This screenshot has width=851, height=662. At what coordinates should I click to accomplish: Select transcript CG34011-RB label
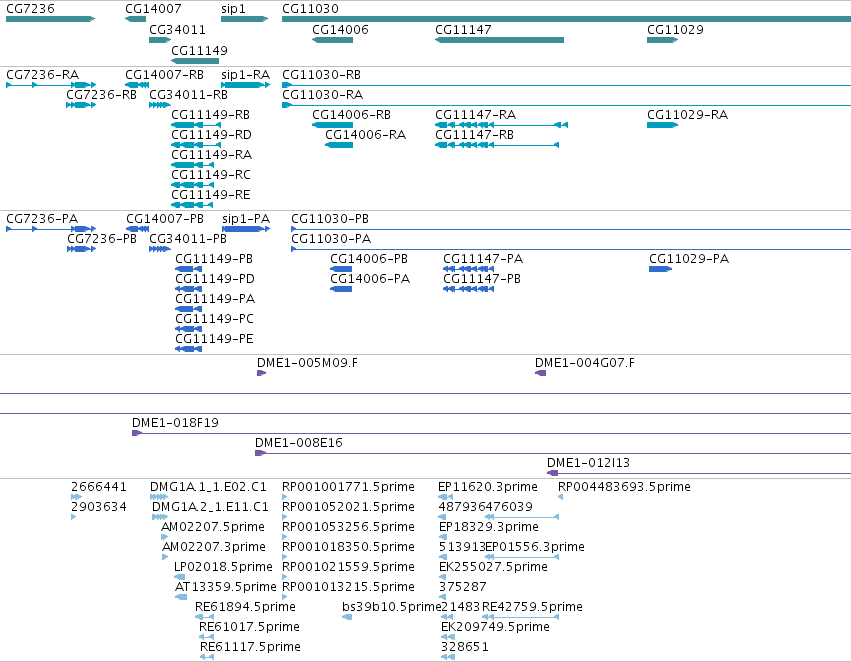coord(188,94)
